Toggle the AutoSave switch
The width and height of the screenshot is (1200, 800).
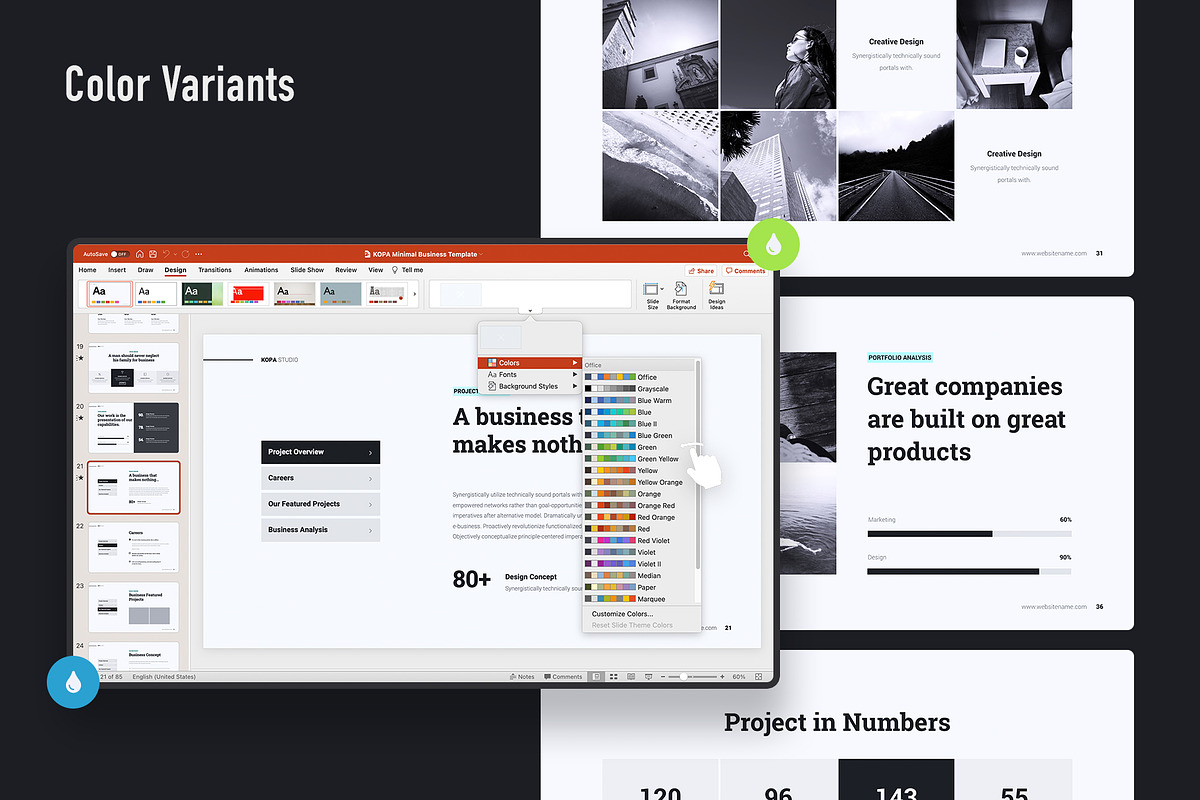(x=119, y=254)
